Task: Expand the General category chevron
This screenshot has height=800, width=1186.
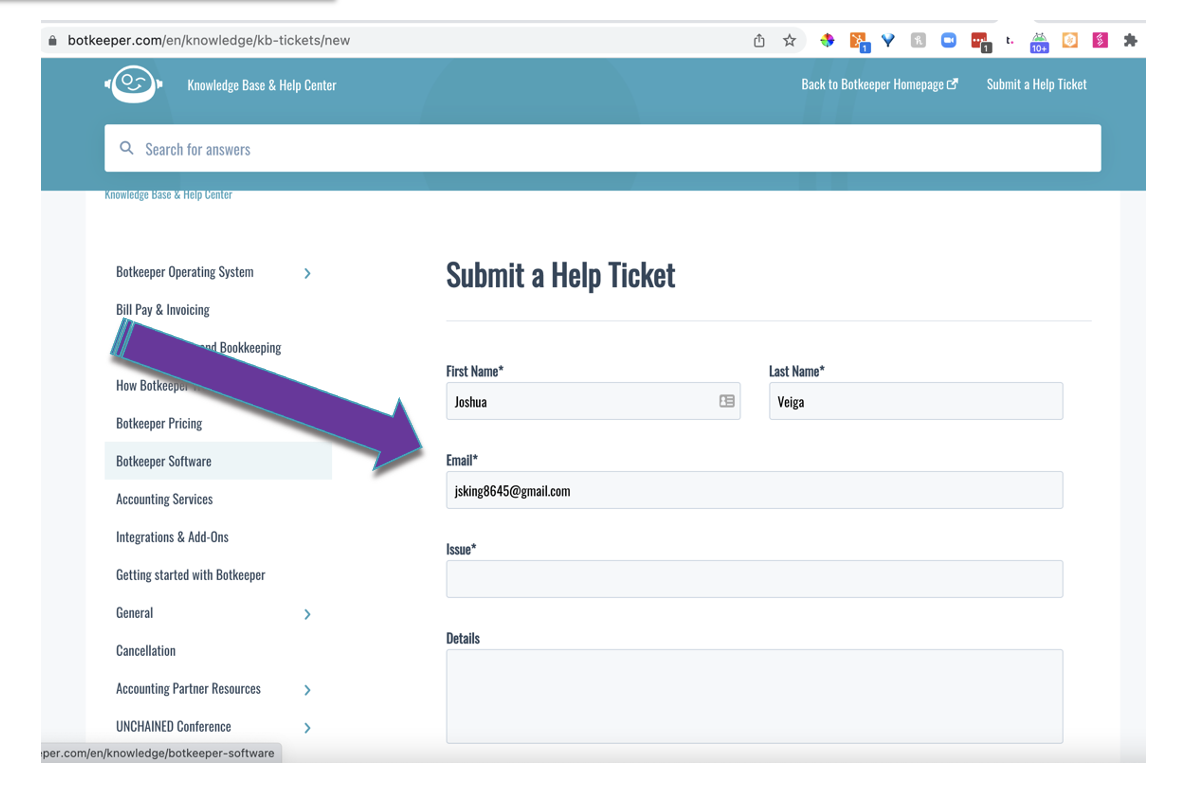Action: coord(307,614)
